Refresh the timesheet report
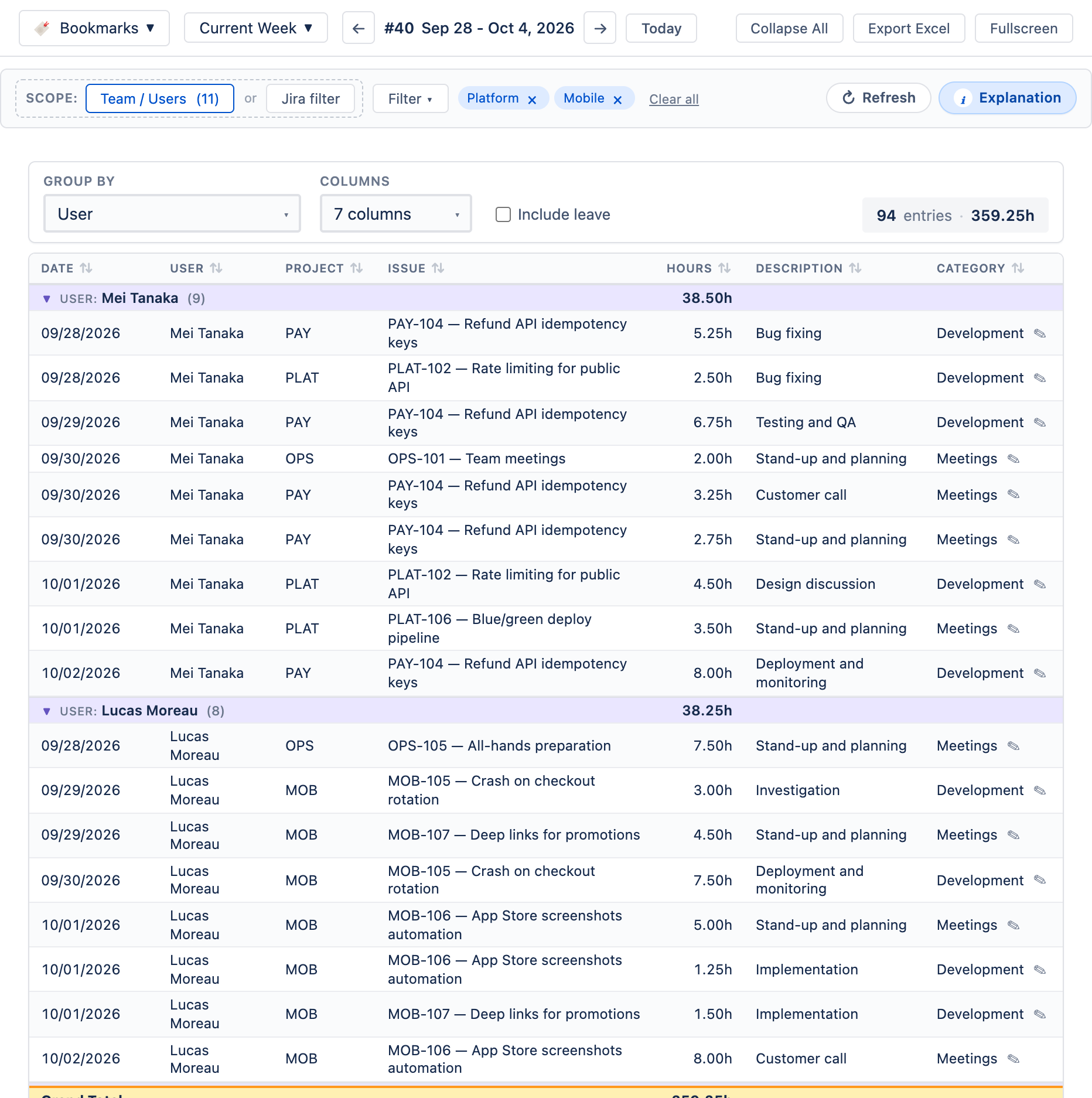The height and width of the screenshot is (1098, 1092). coord(878,98)
